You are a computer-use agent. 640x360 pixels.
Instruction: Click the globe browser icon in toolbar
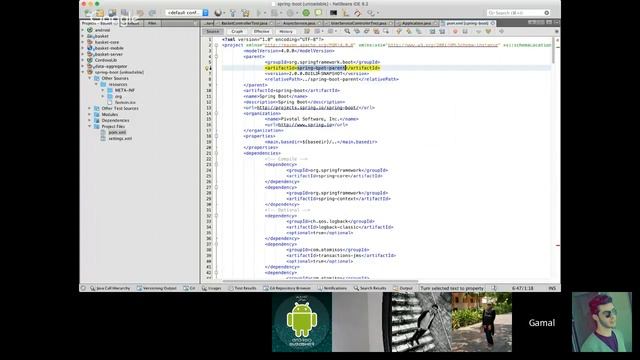pyautogui.click(x=218, y=13)
